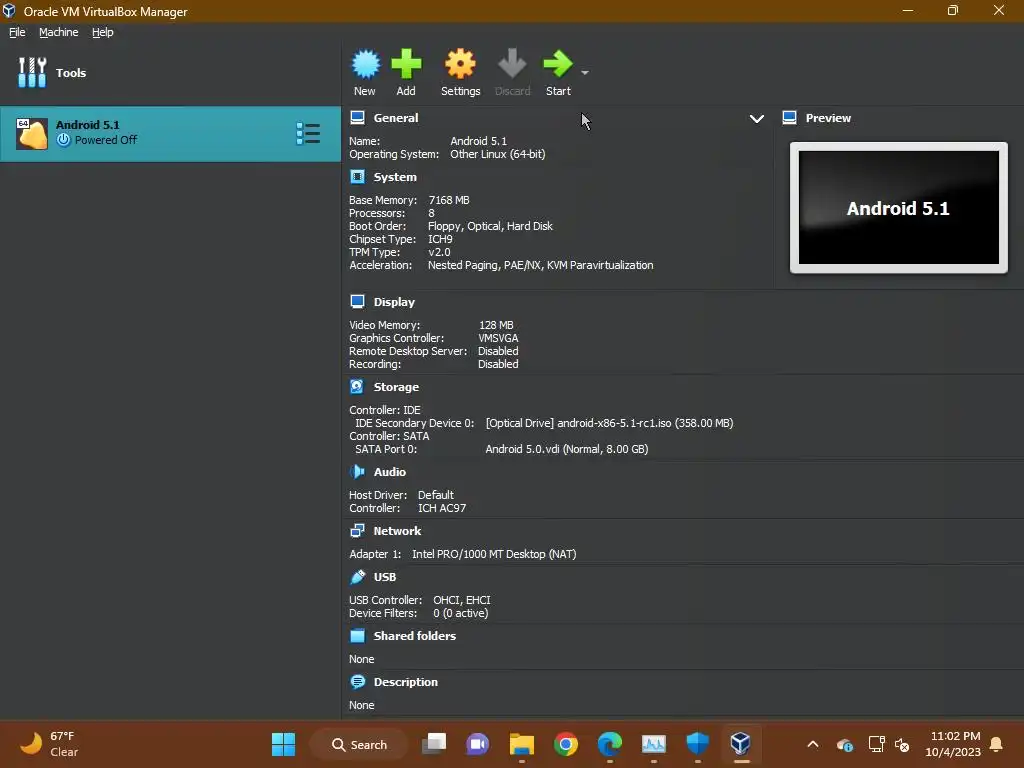The image size is (1024, 768).
Task: Click the Android 5.1 OS type icon
Action: click(31, 134)
